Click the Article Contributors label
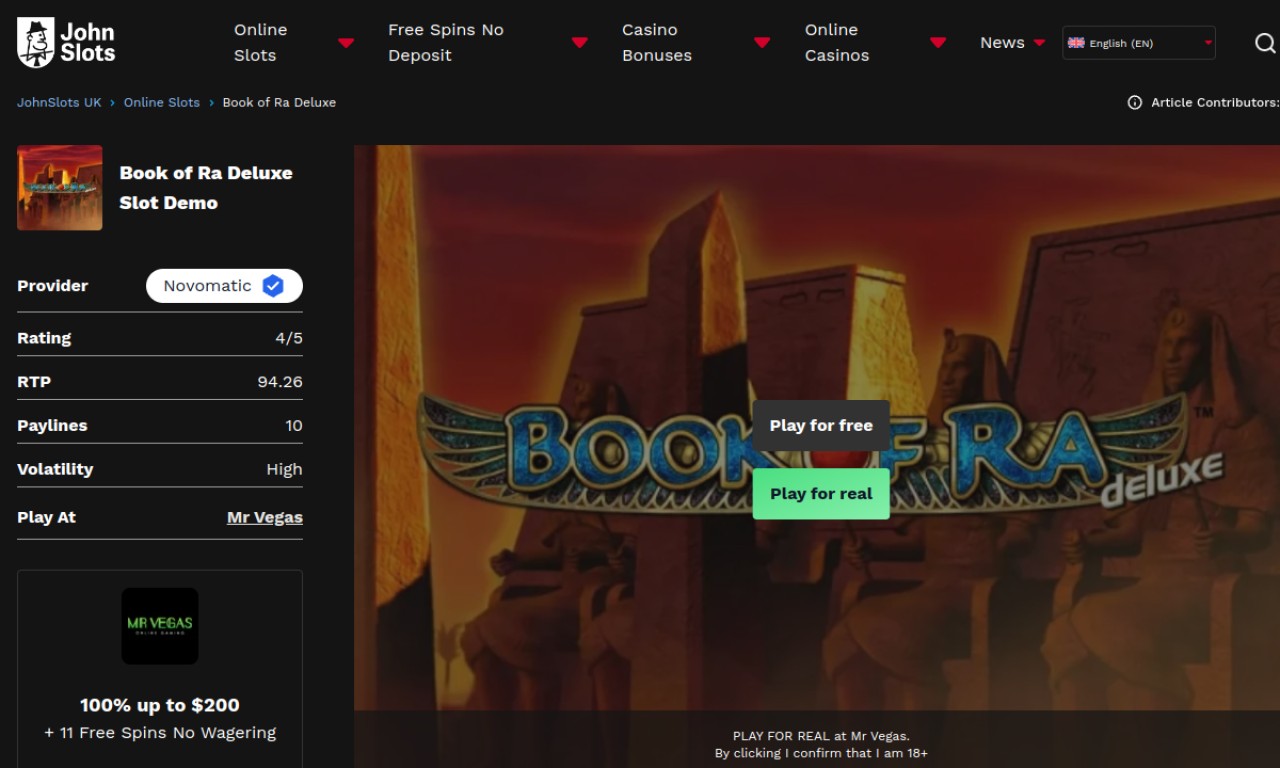Image resolution: width=1280 pixels, height=768 pixels. [x=1215, y=102]
